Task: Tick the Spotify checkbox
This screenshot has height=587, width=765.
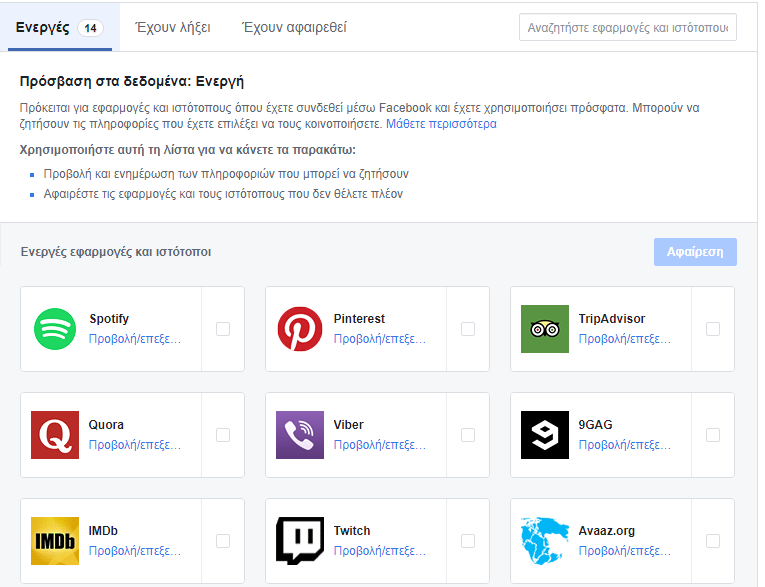Action: (x=223, y=329)
